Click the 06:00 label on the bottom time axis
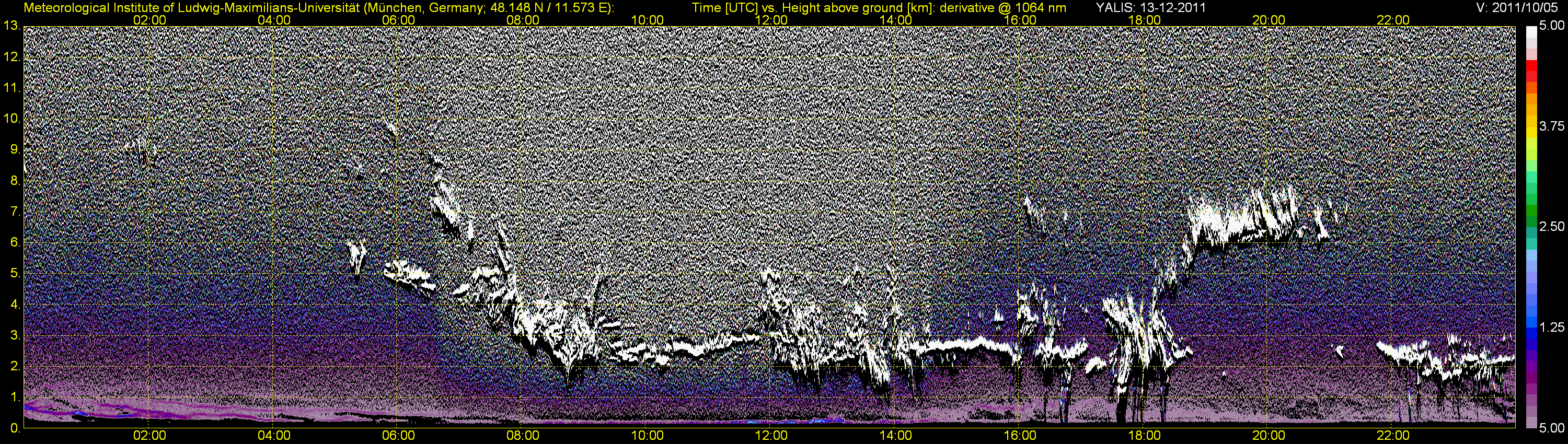This screenshot has width=1568, height=444. tap(399, 436)
